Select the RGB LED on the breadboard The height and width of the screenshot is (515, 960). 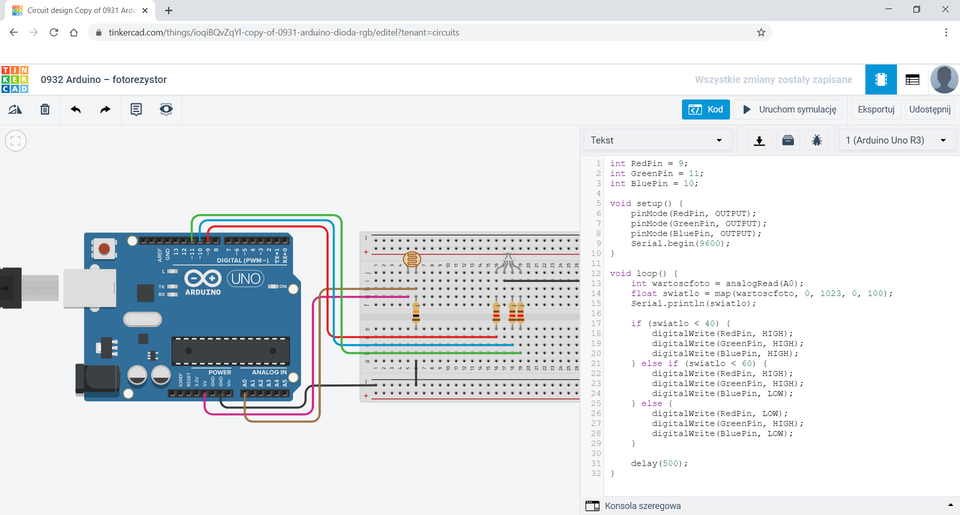pyautogui.click(x=508, y=263)
